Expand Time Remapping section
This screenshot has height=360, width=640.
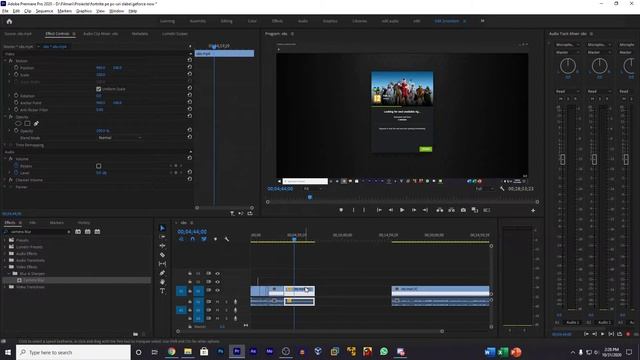click(x=5, y=144)
